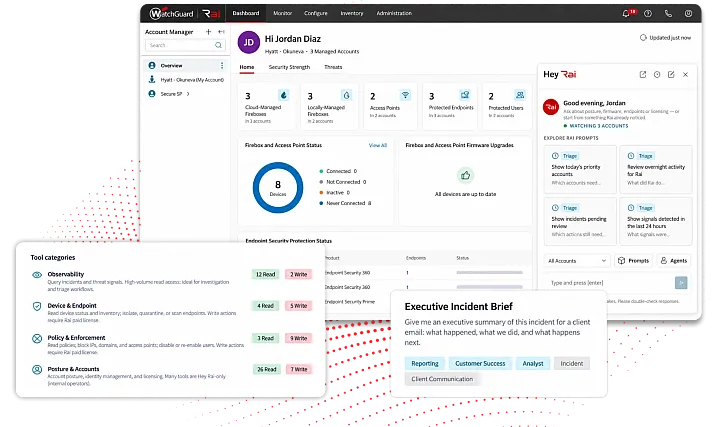This screenshot has width=716, height=427.
Task: Switch to Security Strength tab
Action: (x=289, y=67)
